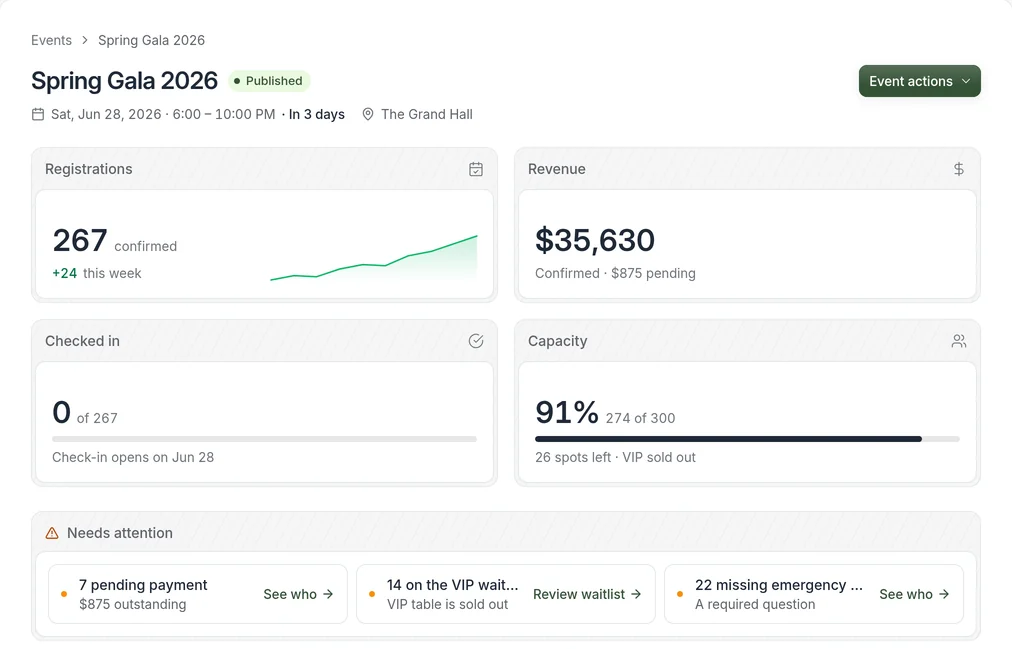Click 14 on the VIP wait... title

(x=452, y=585)
